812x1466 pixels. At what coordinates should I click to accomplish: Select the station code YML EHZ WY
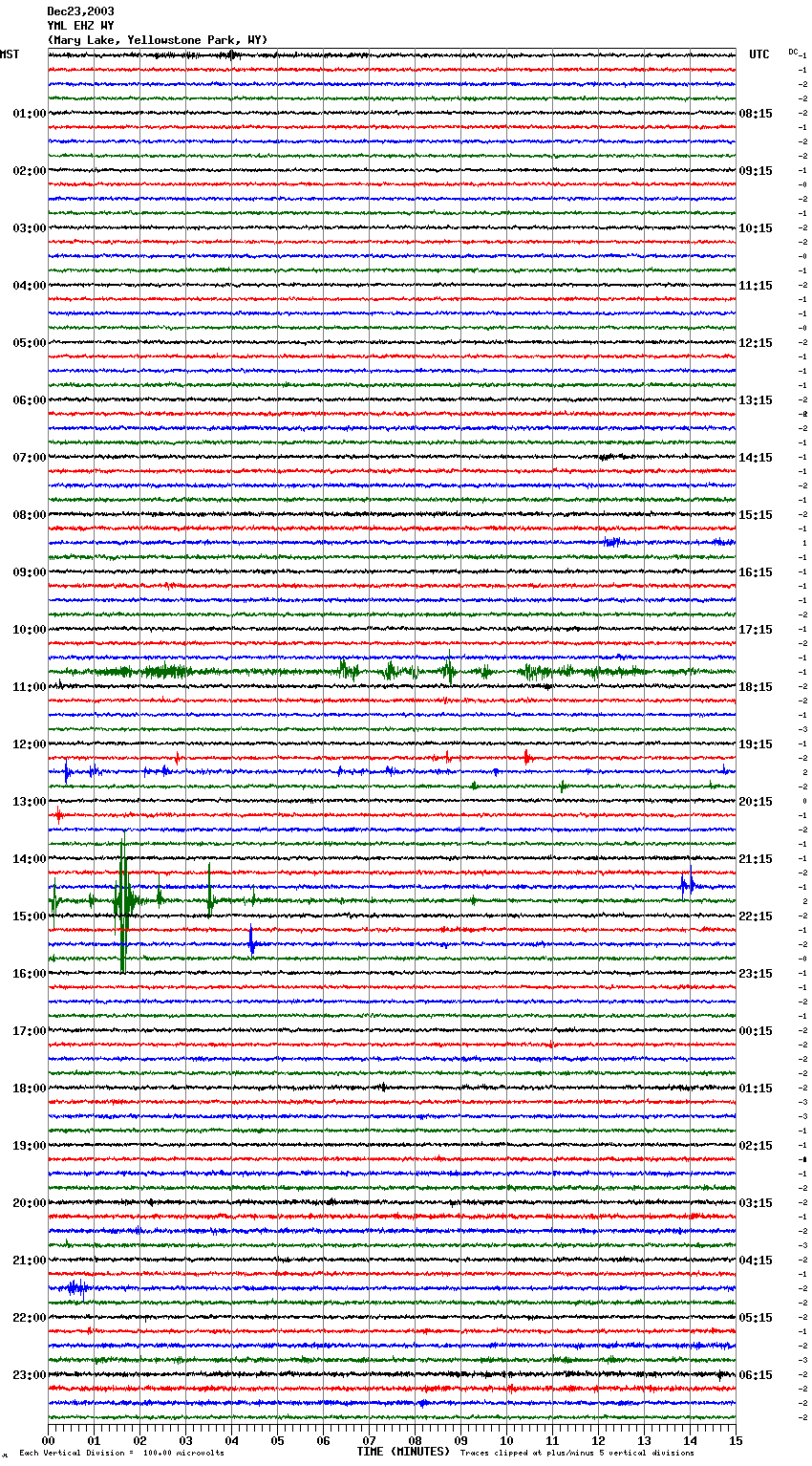[x=80, y=26]
